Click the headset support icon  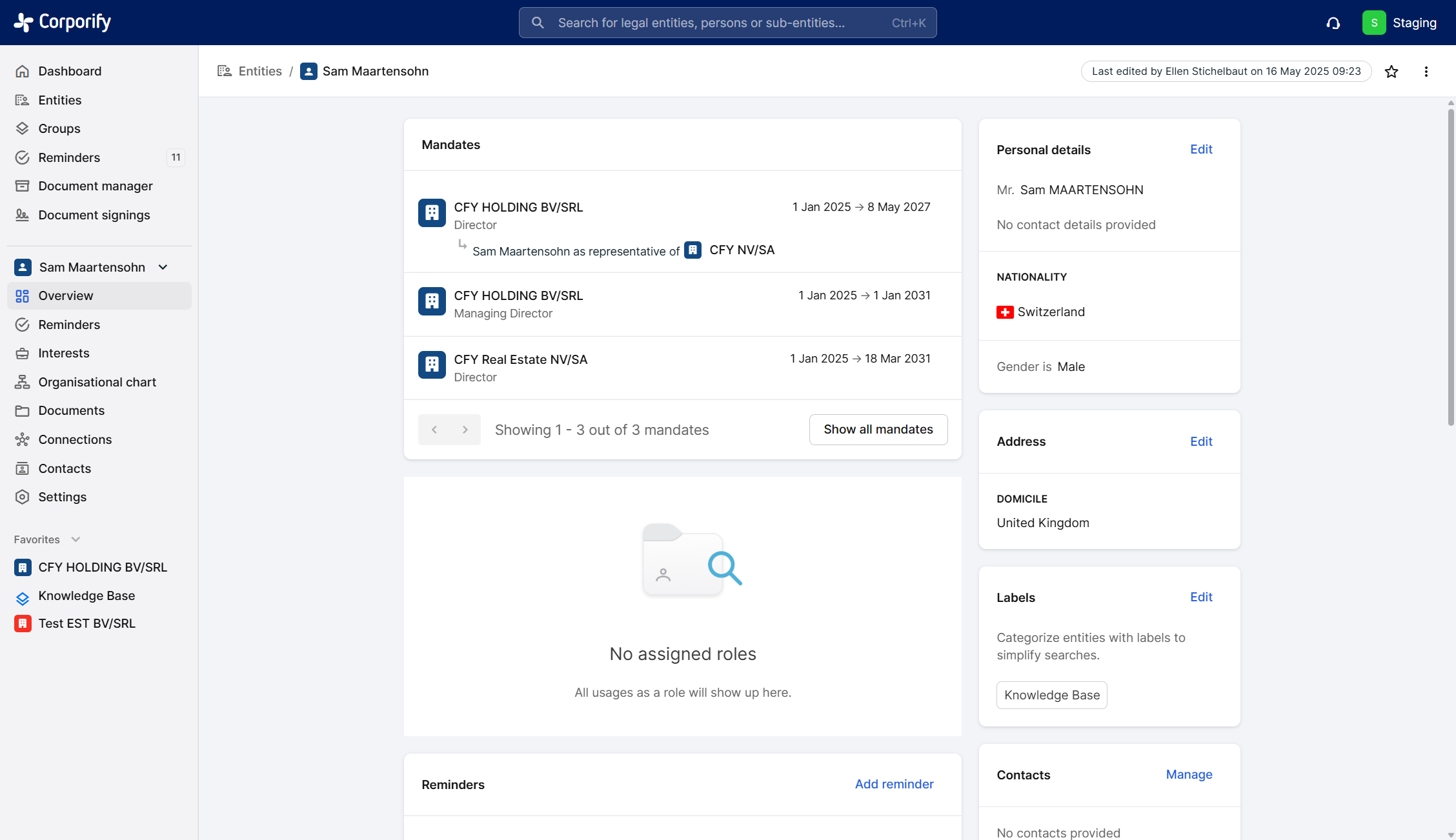pos(1333,23)
